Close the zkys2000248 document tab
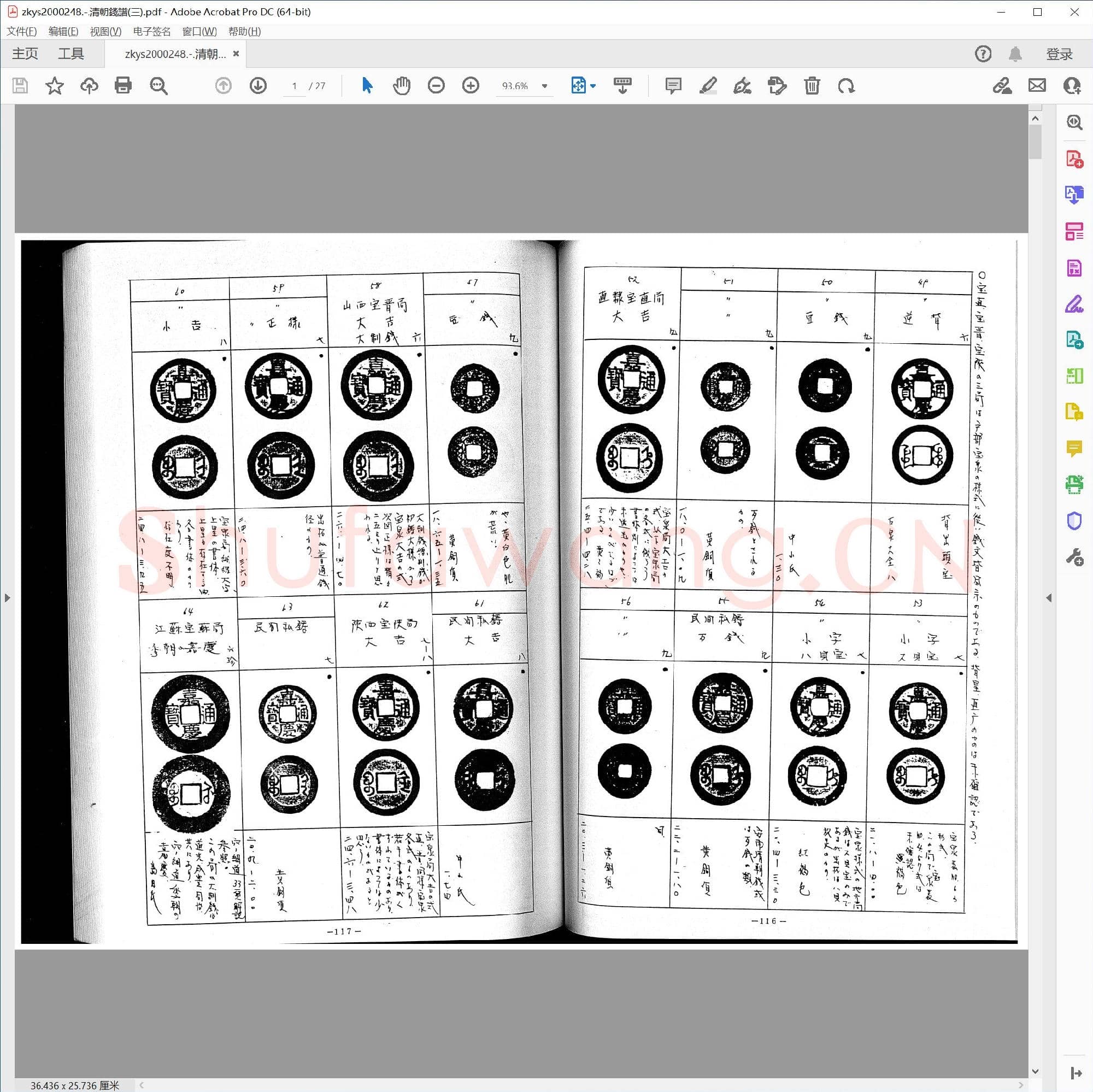 [236, 54]
